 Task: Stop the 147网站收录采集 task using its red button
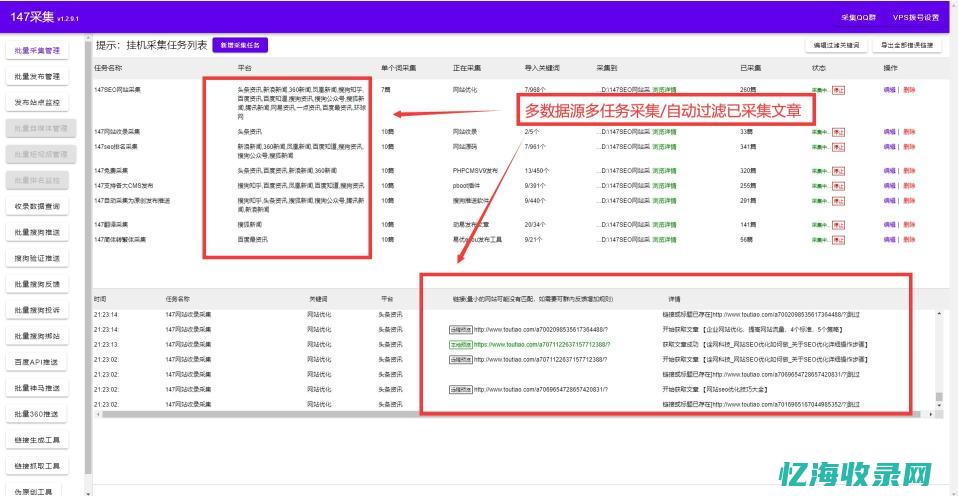pos(838,131)
